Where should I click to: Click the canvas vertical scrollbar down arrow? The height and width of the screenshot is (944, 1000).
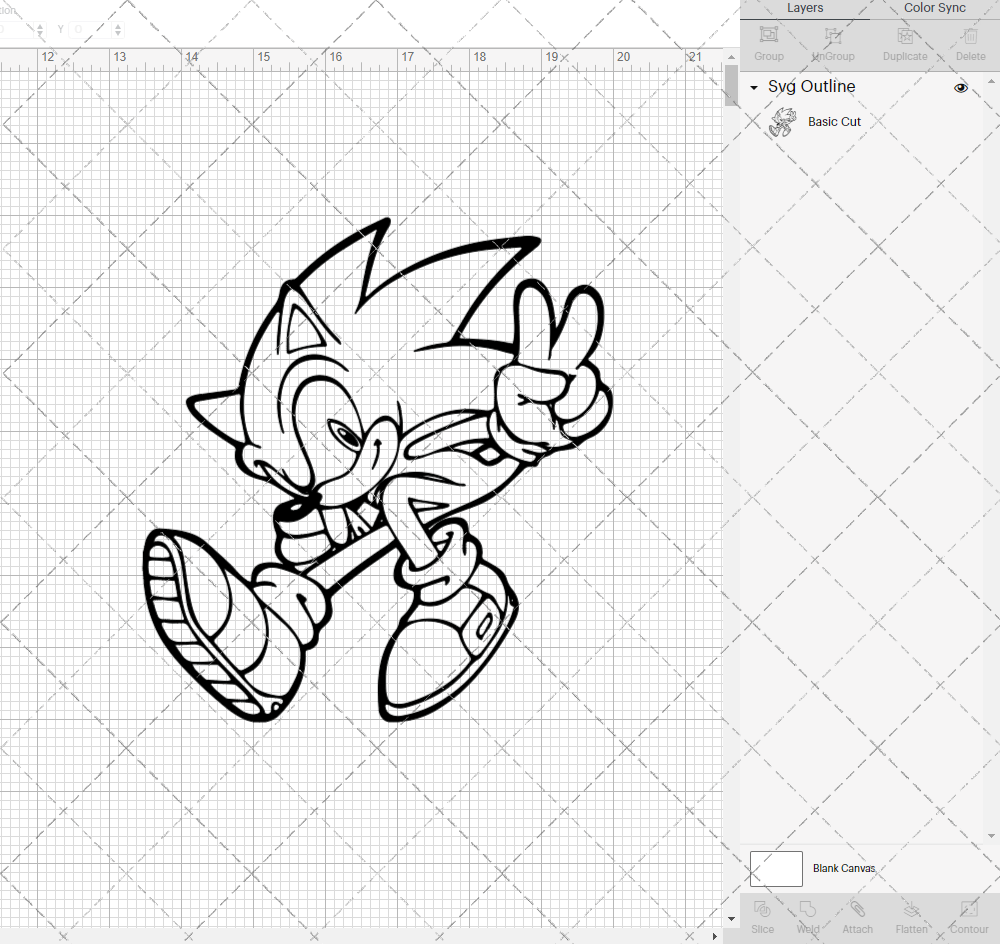click(x=731, y=918)
